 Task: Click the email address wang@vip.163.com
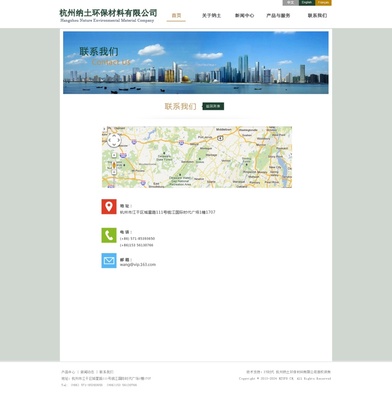tap(138, 264)
